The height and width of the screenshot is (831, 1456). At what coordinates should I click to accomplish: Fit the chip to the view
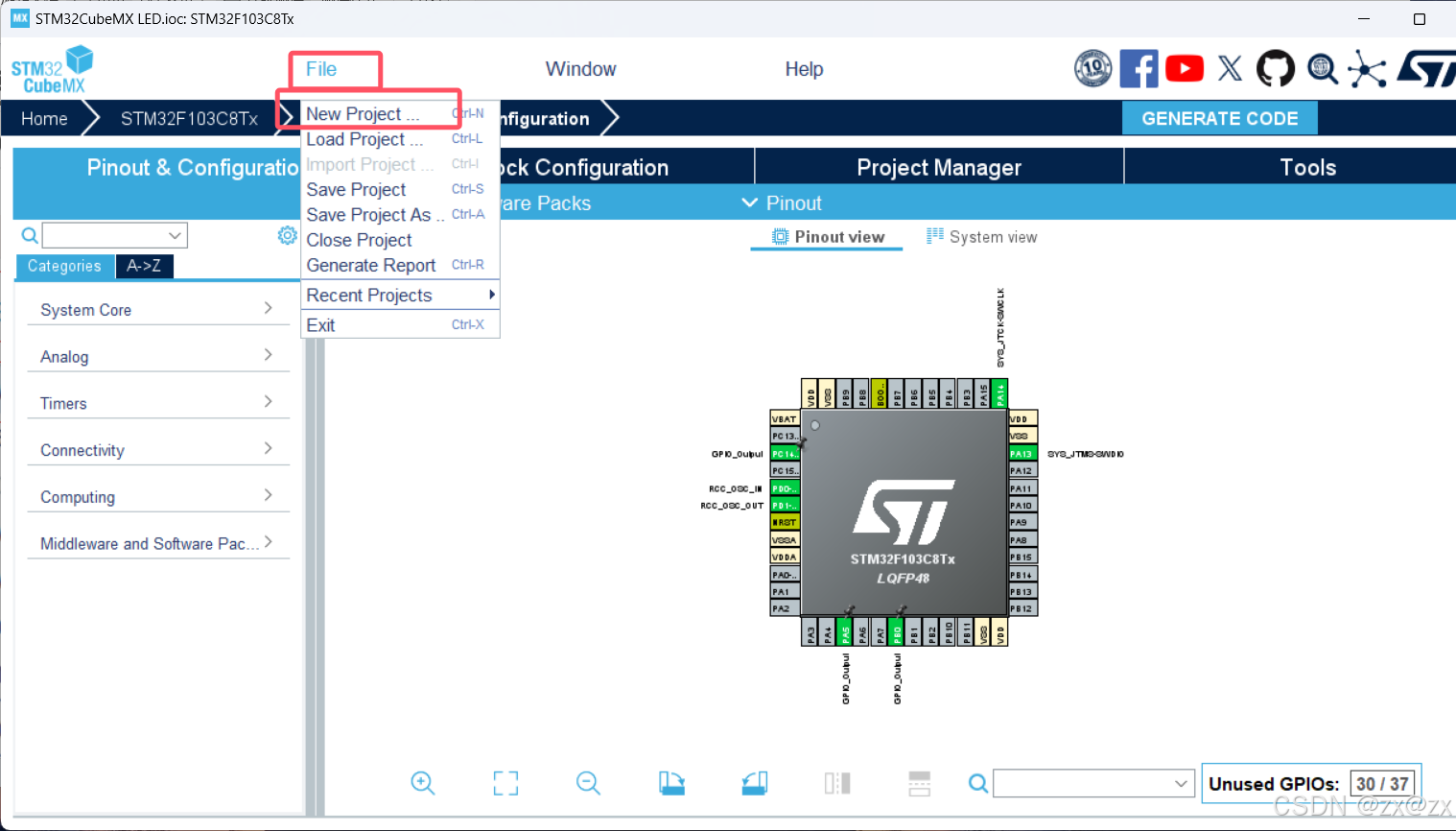[x=505, y=783]
